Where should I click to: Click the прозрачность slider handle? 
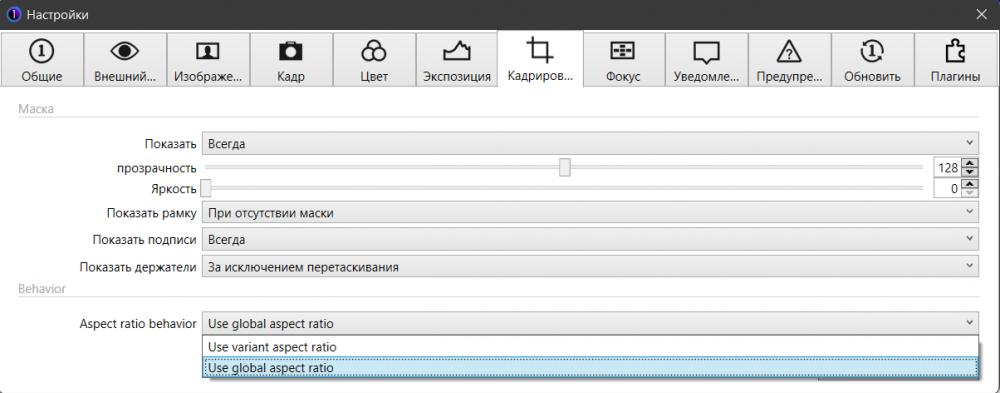point(564,167)
